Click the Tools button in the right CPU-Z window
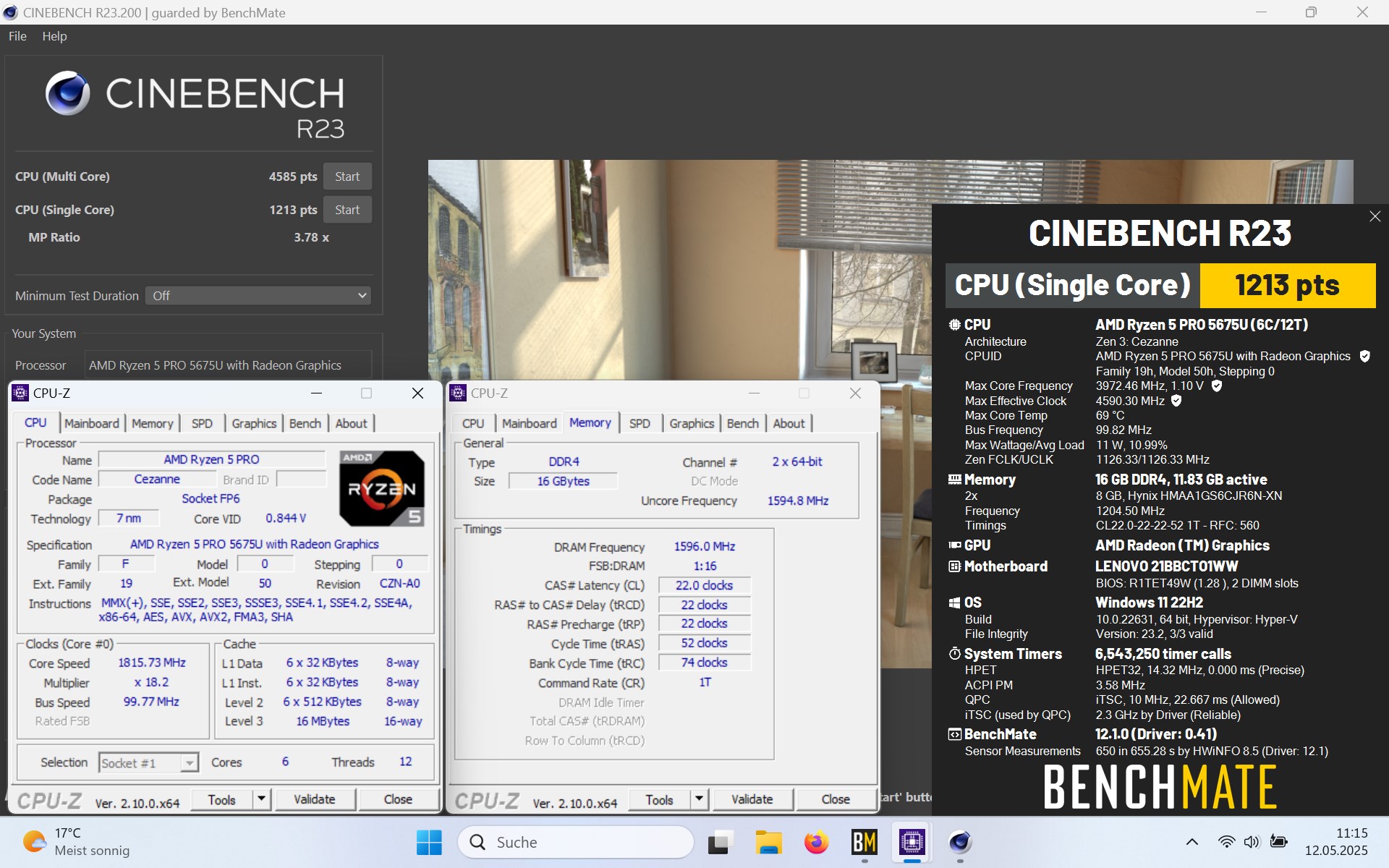 coord(659,799)
